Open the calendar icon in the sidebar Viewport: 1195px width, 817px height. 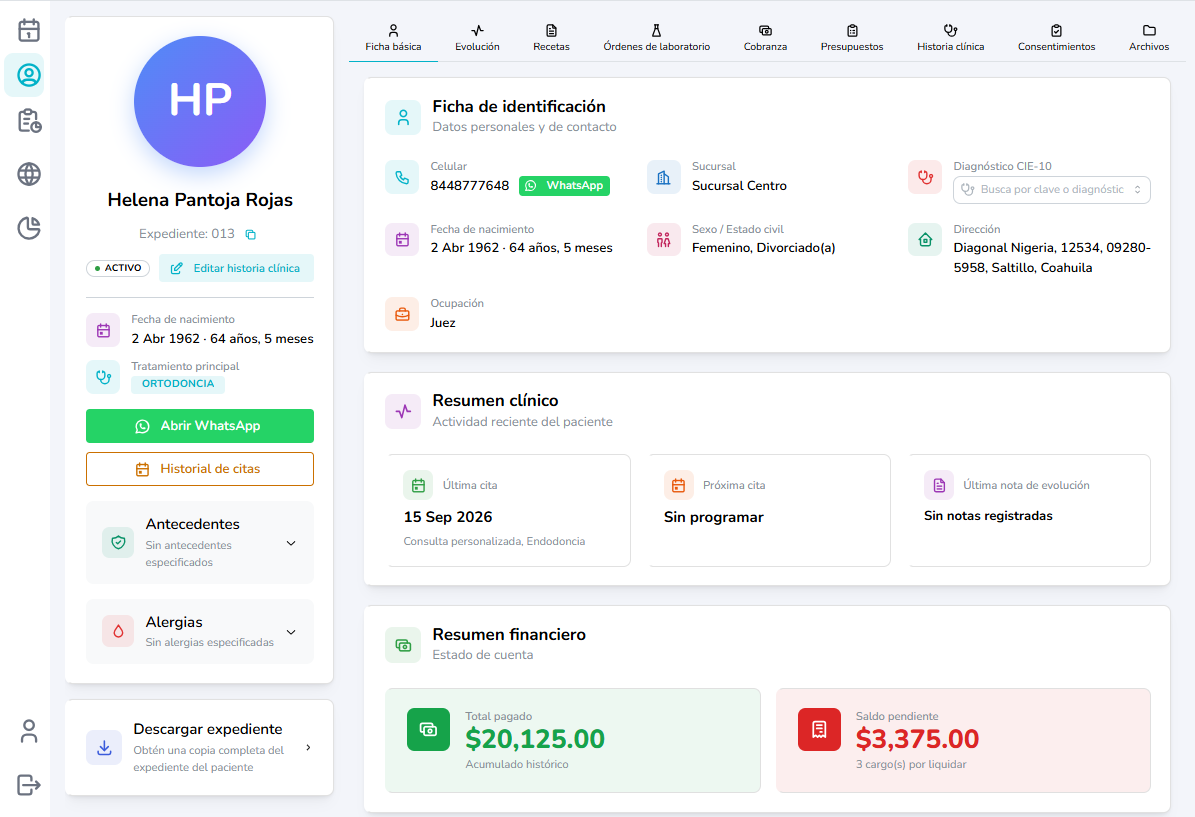[x=29, y=30]
